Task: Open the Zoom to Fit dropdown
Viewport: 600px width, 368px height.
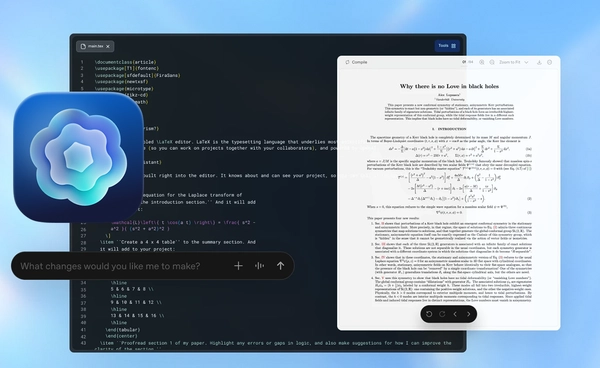Action: (514, 62)
